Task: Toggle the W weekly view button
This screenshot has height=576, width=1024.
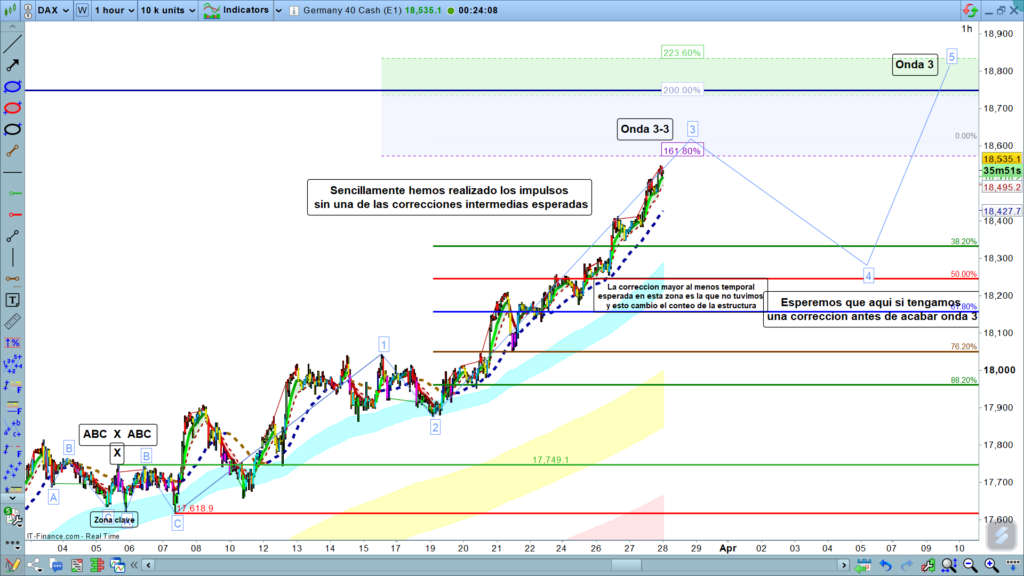Action: pyautogui.click(x=82, y=10)
